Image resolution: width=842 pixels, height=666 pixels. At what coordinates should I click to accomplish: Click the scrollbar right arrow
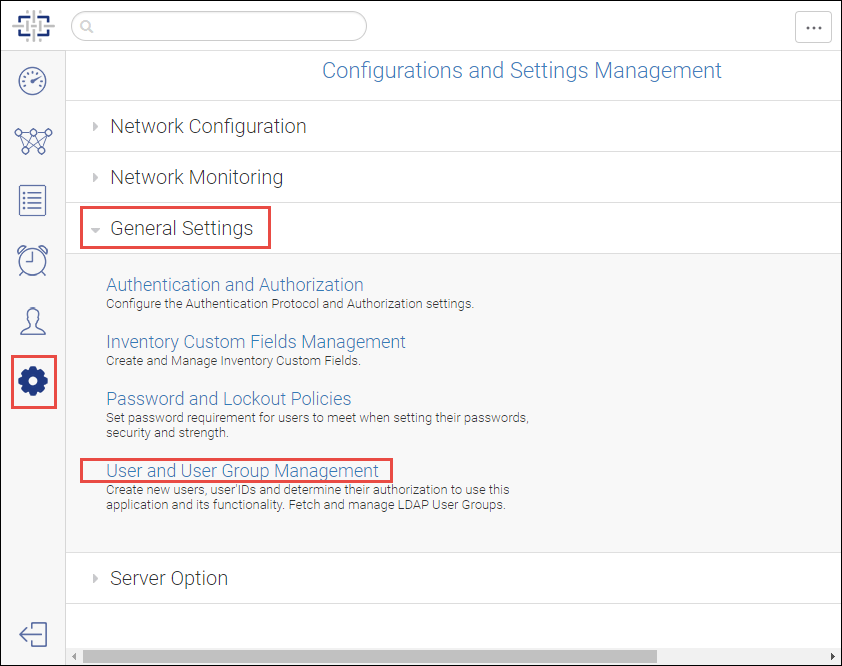833,656
